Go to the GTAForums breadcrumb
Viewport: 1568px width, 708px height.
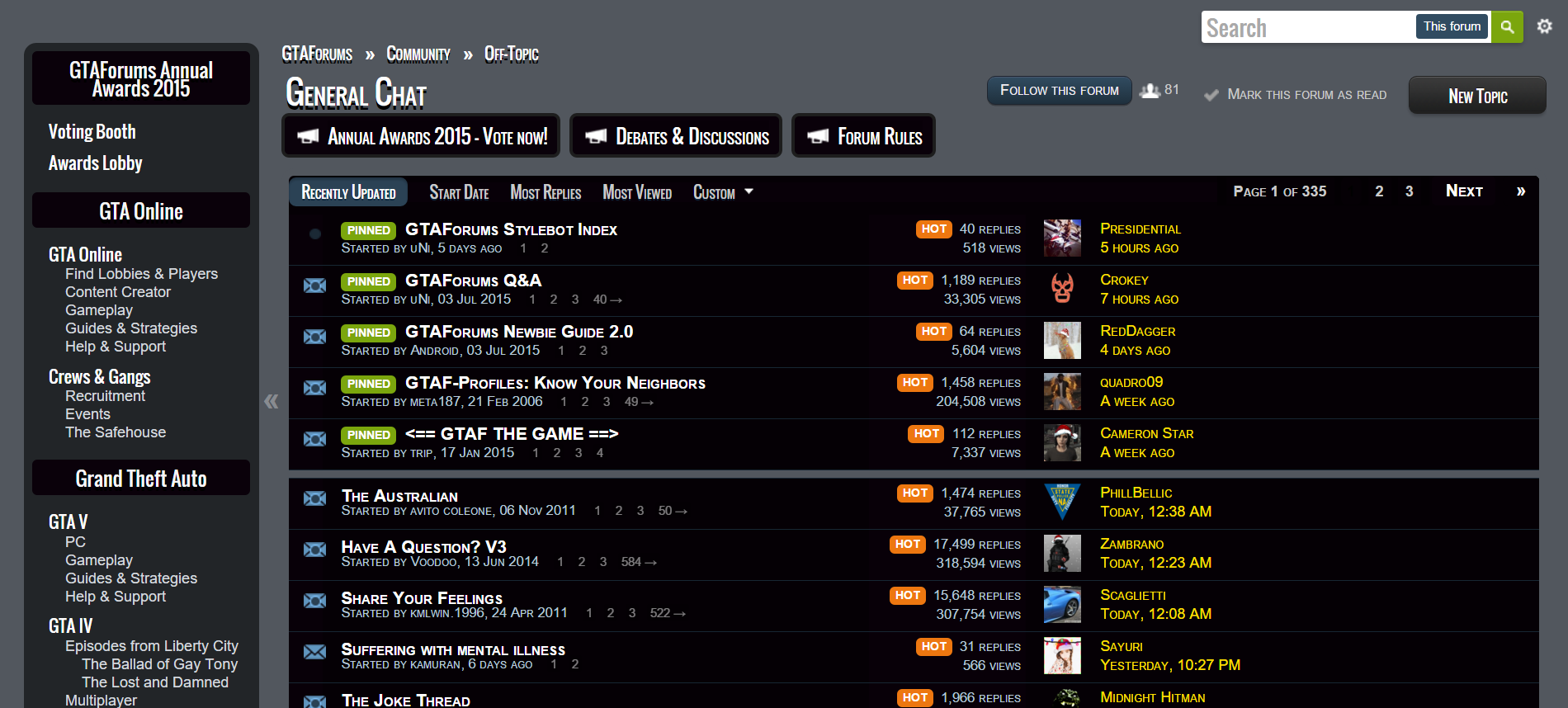click(317, 54)
